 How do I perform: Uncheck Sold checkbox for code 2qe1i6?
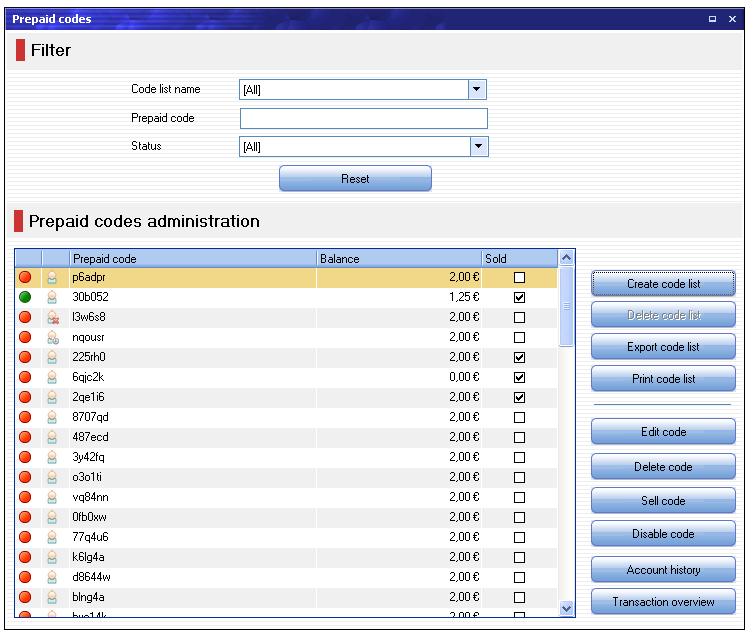coord(519,397)
